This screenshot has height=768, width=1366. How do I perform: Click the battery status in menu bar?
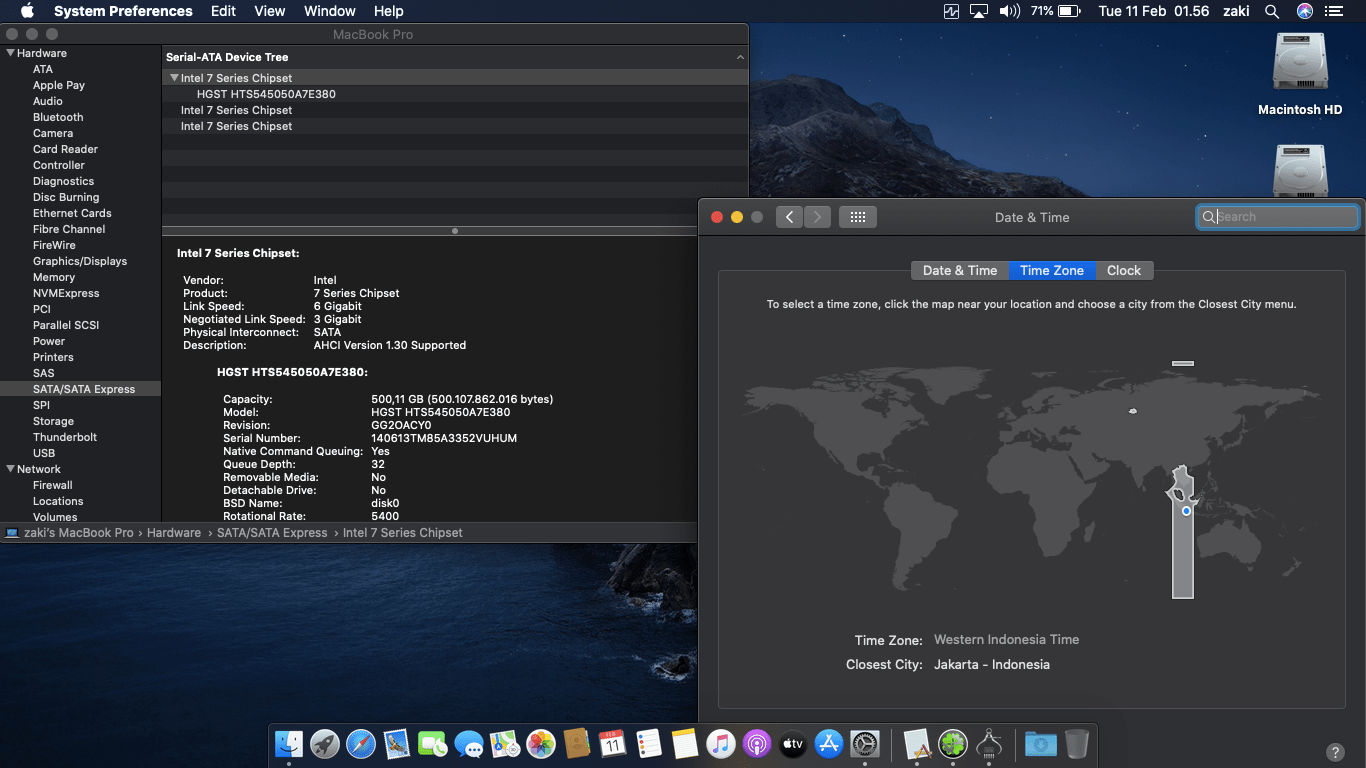(1056, 11)
